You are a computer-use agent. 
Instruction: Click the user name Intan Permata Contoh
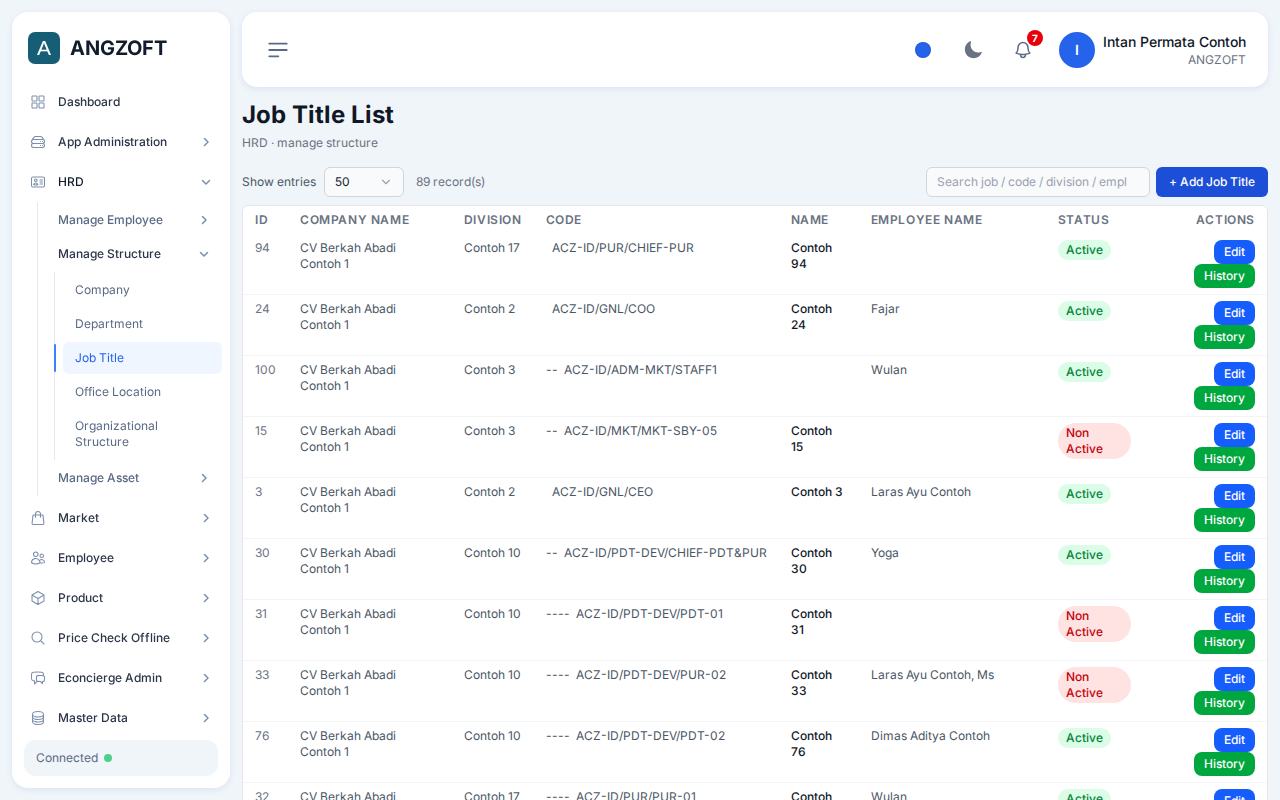[1174, 42]
